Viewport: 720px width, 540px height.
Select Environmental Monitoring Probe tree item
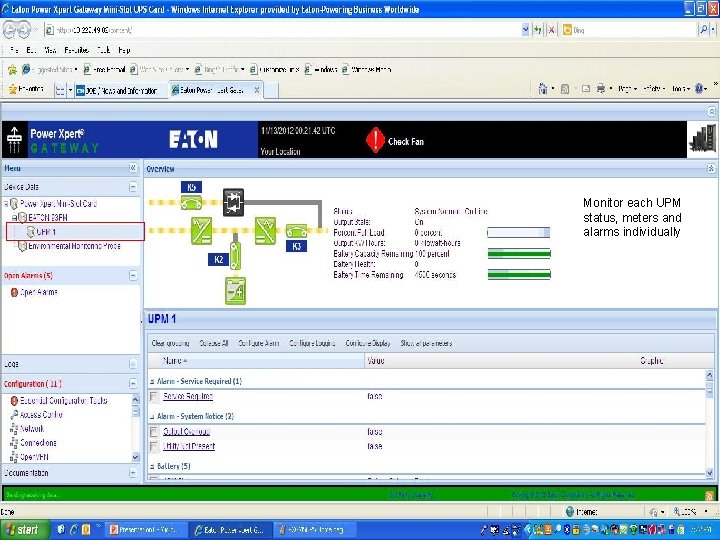point(74,246)
